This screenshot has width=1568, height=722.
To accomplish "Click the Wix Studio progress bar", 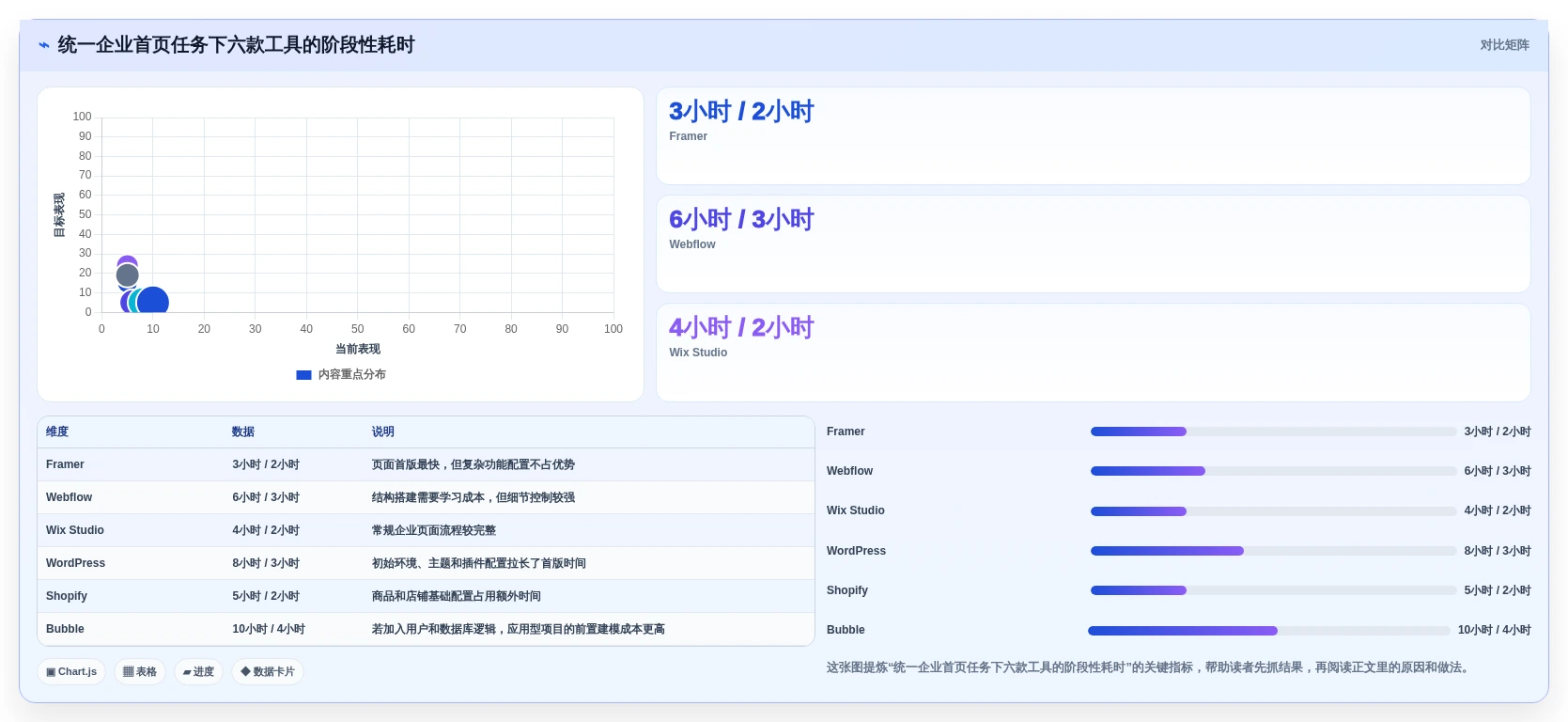I will click(1273, 511).
